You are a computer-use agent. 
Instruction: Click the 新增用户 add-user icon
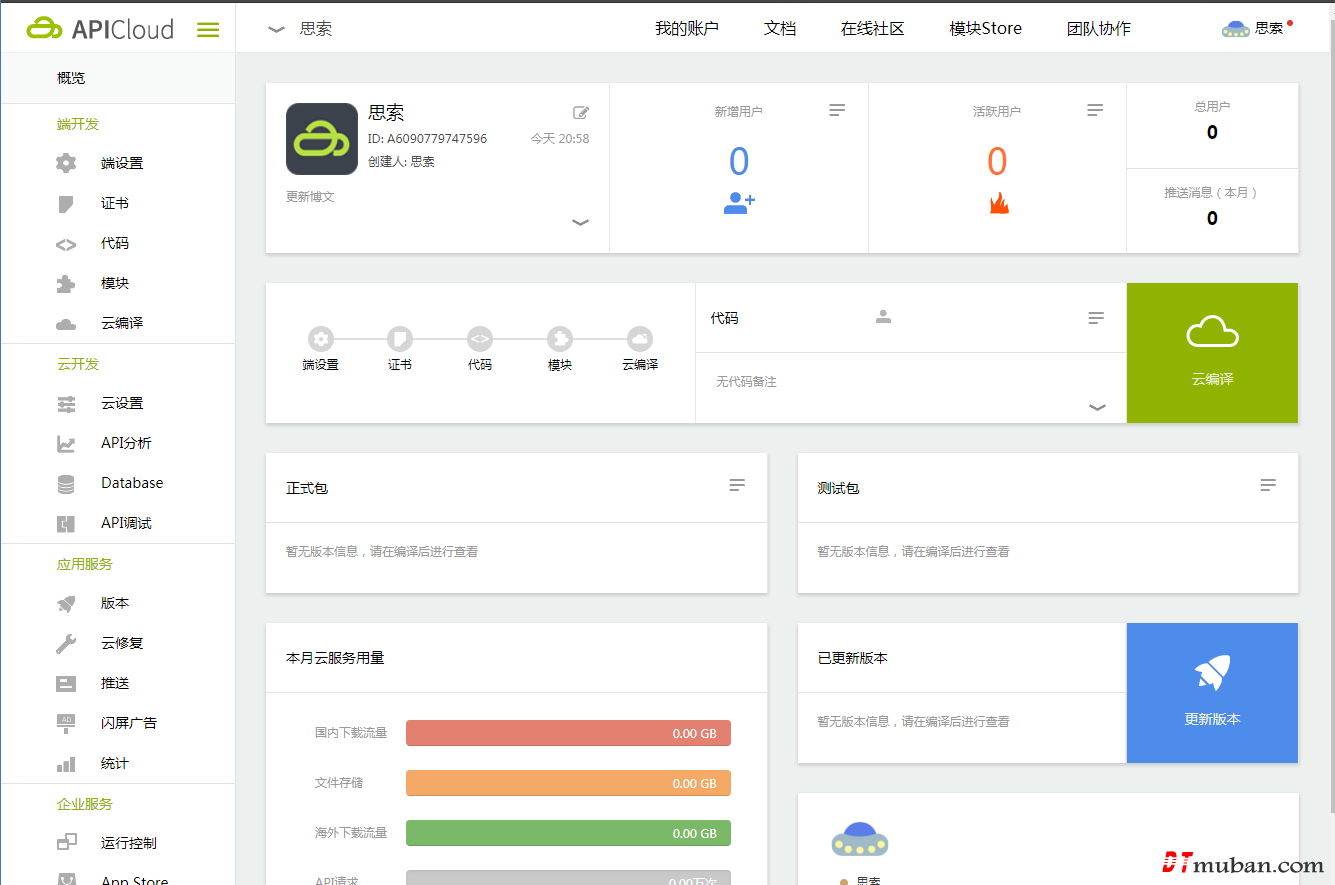click(x=739, y=203)
